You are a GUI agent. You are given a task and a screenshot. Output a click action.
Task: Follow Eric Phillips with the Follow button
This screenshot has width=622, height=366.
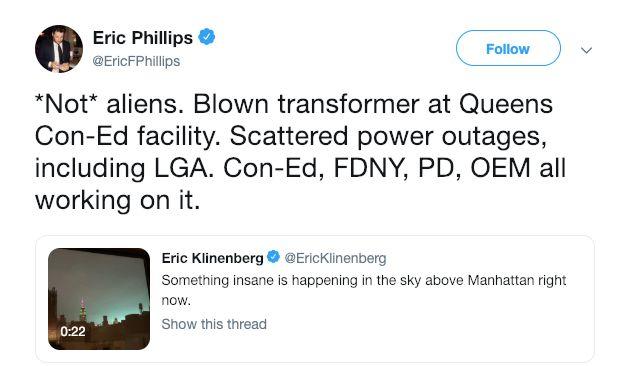[x=508, y=48]
